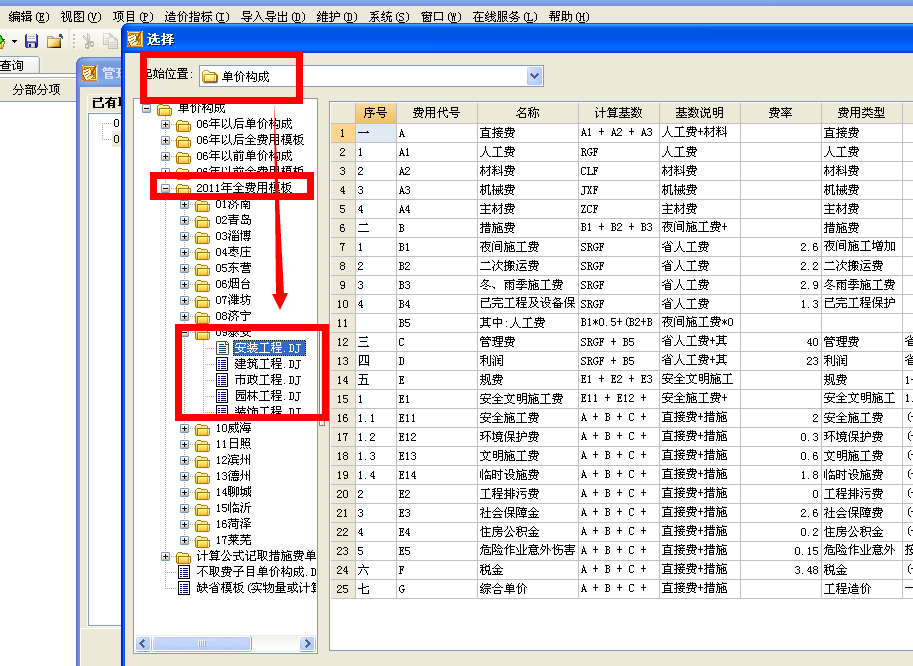Expand the 13德州 folder node
913x666 pixels.
coord(184,475)
